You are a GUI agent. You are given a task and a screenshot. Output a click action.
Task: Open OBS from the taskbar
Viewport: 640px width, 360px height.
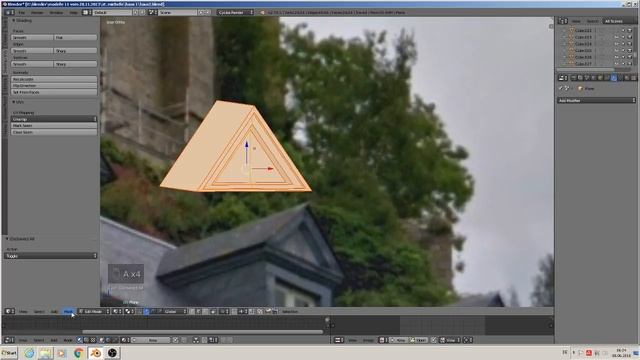pyautogui.click(x=112, y=353)
